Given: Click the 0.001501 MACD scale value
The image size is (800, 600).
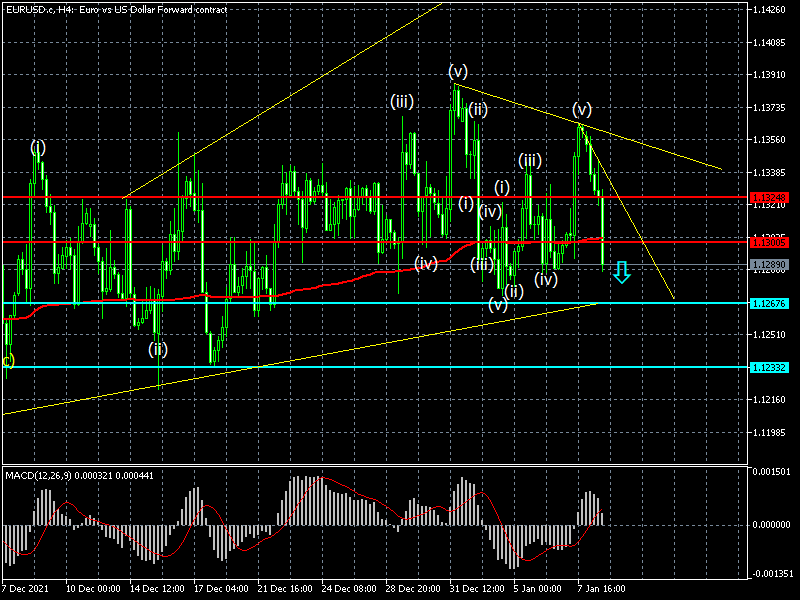Looking at the screenshot, I should pyautogui.click(x=771, y=471).
